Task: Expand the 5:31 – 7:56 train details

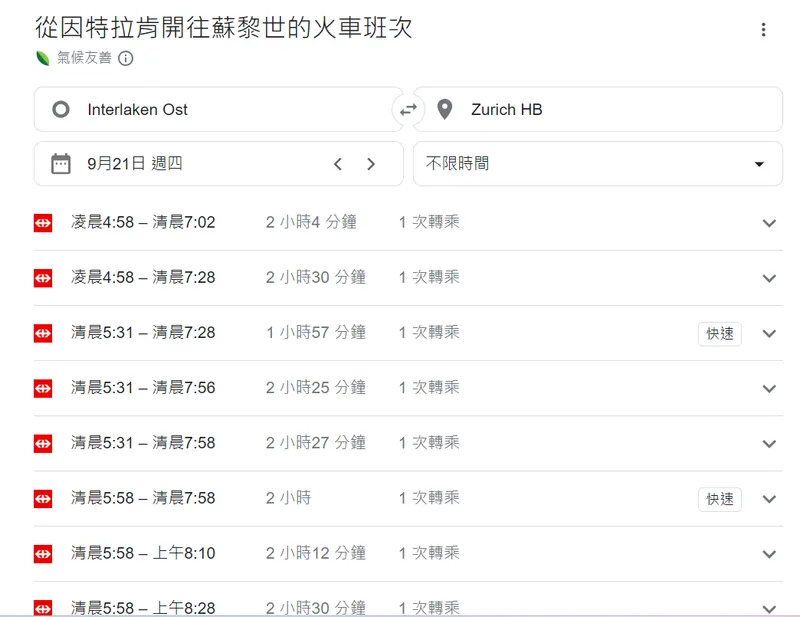Action: point(769,388)
